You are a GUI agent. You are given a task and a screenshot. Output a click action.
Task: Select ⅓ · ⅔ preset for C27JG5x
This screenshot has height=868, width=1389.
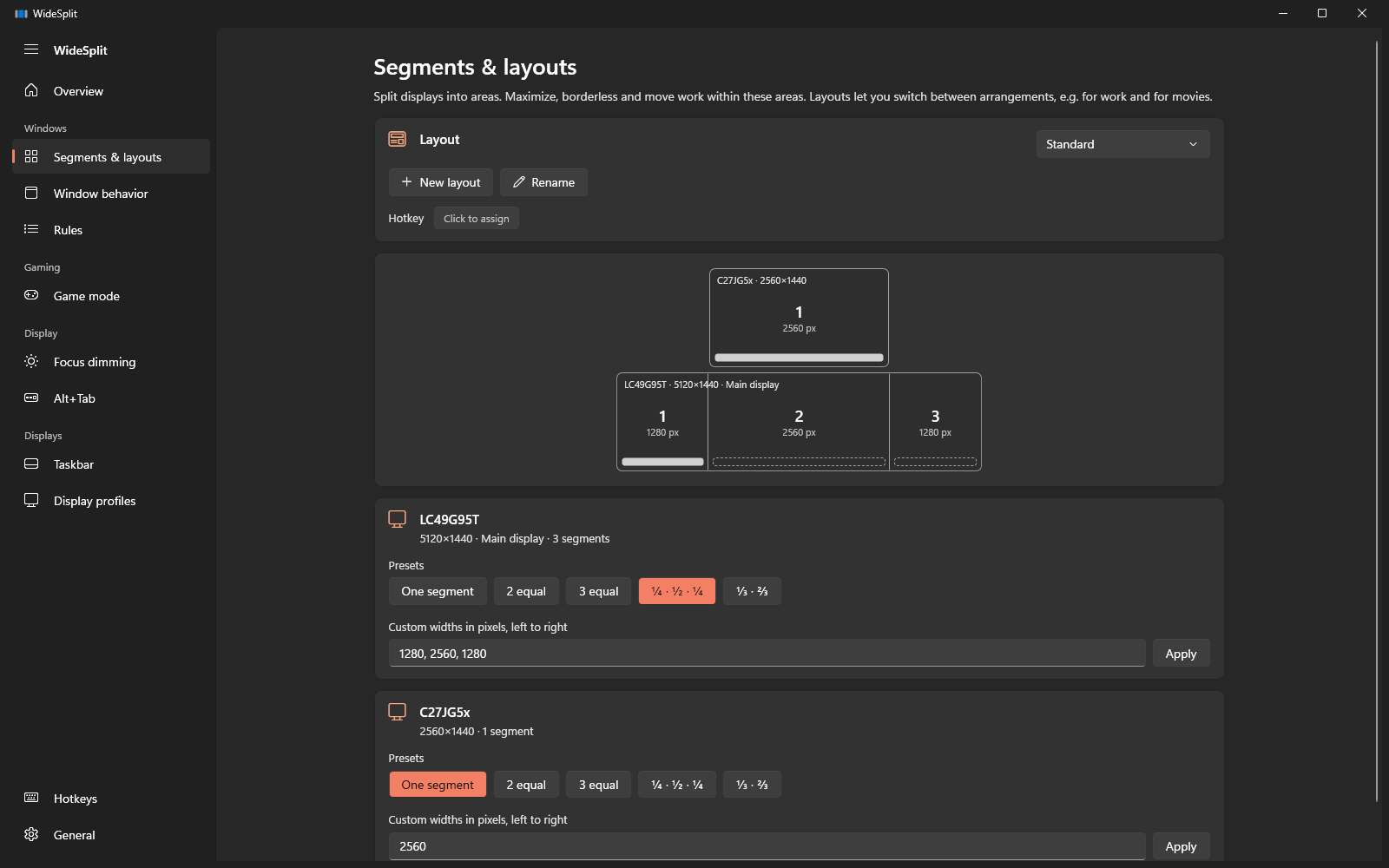(752, 785)
